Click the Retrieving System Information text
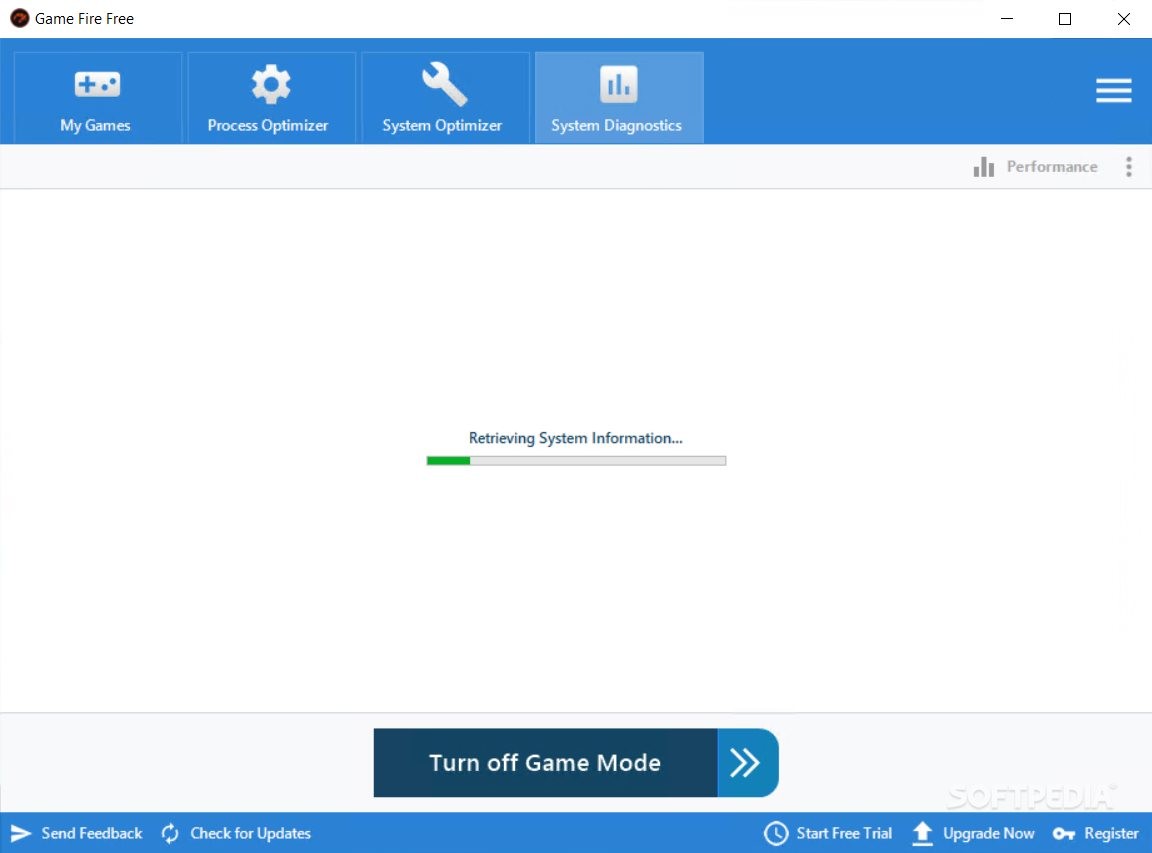Image resolution: width=1152 pixels, height=853 pixels. coord(575,438)
